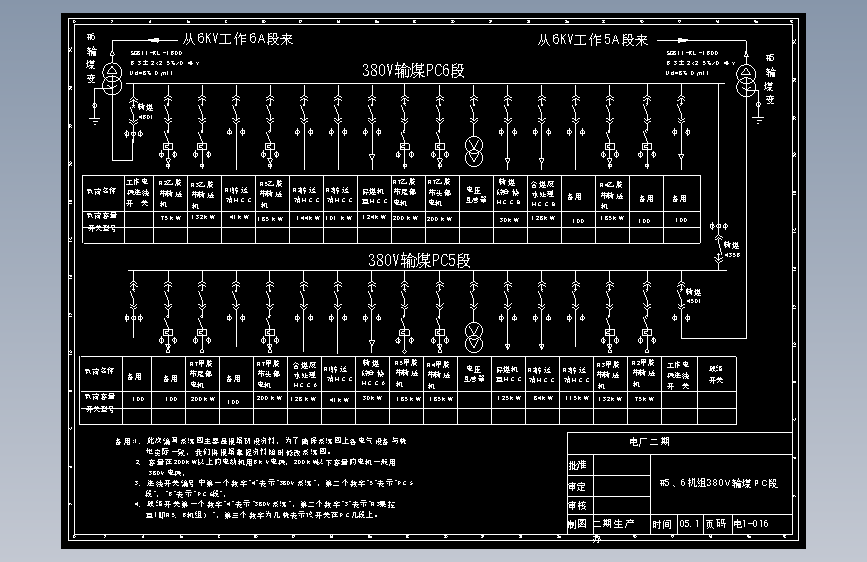Click the voltage transformer symbol on PC5 bus

coord(474,337)
